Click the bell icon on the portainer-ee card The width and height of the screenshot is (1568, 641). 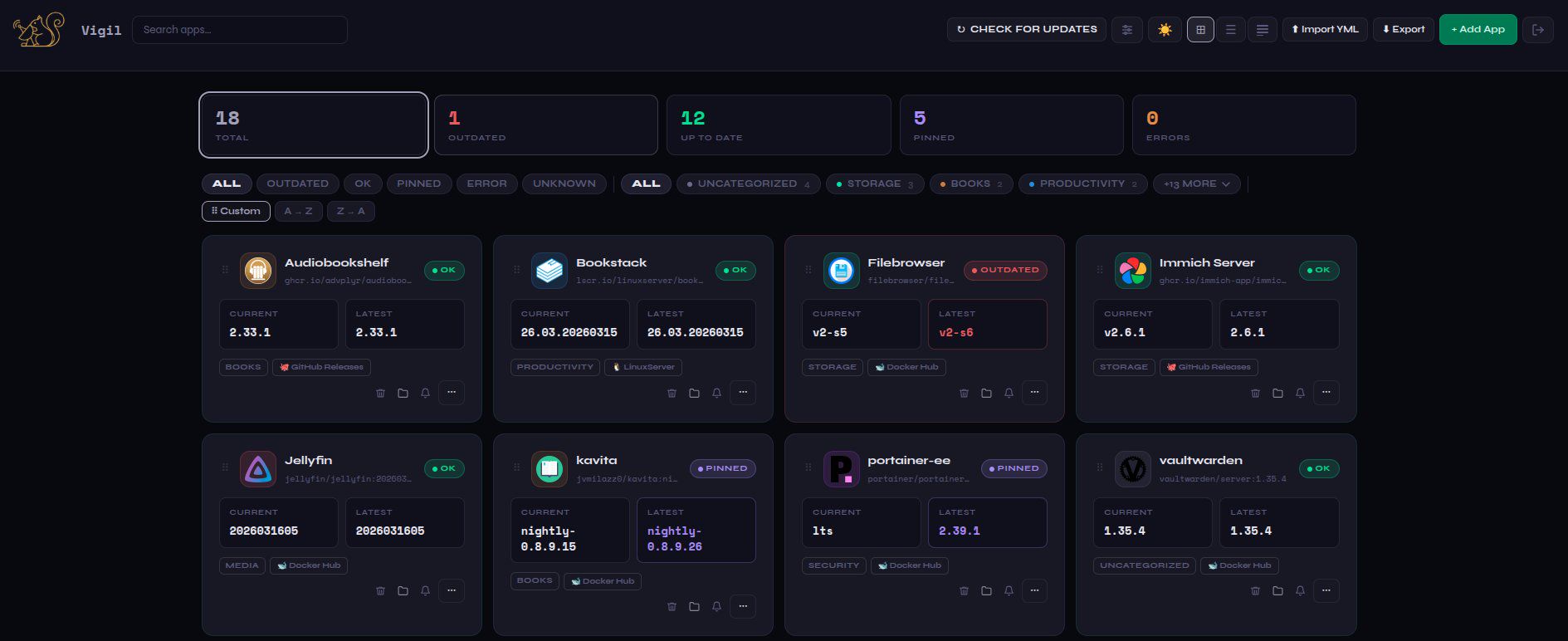pos(1009,591)
